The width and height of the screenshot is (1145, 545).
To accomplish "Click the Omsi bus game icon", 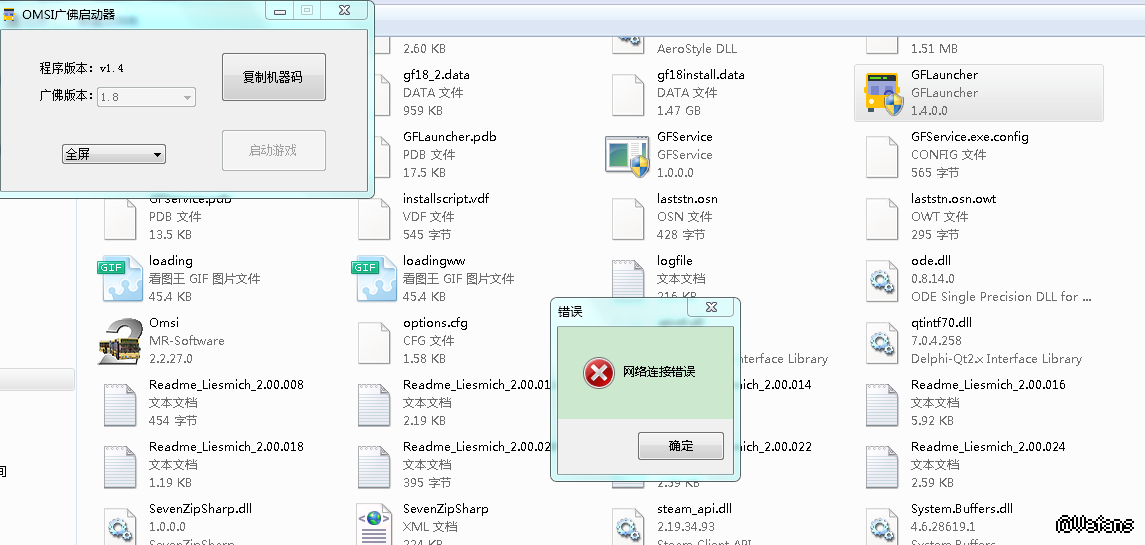I will point(120,342).
